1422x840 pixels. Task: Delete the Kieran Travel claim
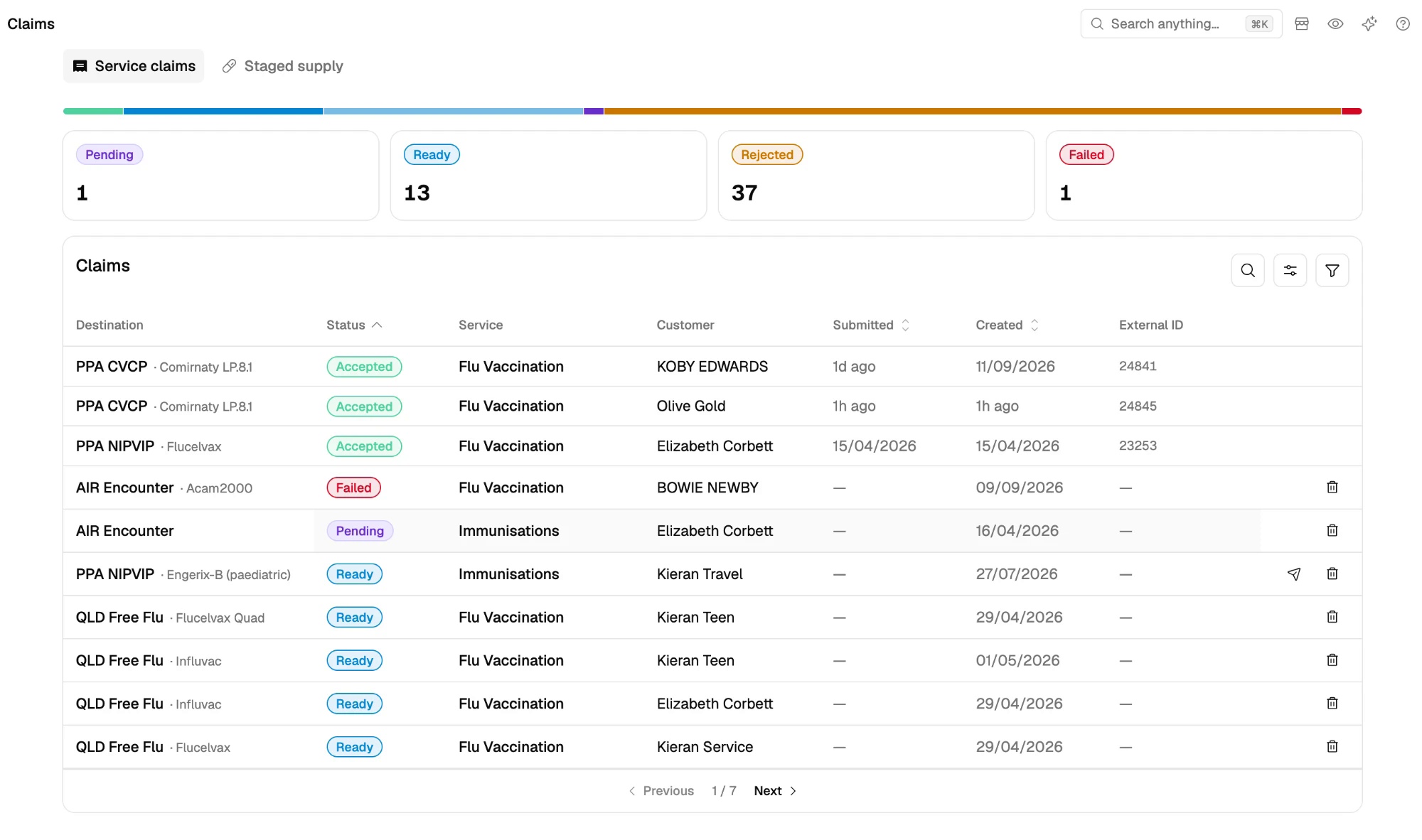pos(1332,574)
